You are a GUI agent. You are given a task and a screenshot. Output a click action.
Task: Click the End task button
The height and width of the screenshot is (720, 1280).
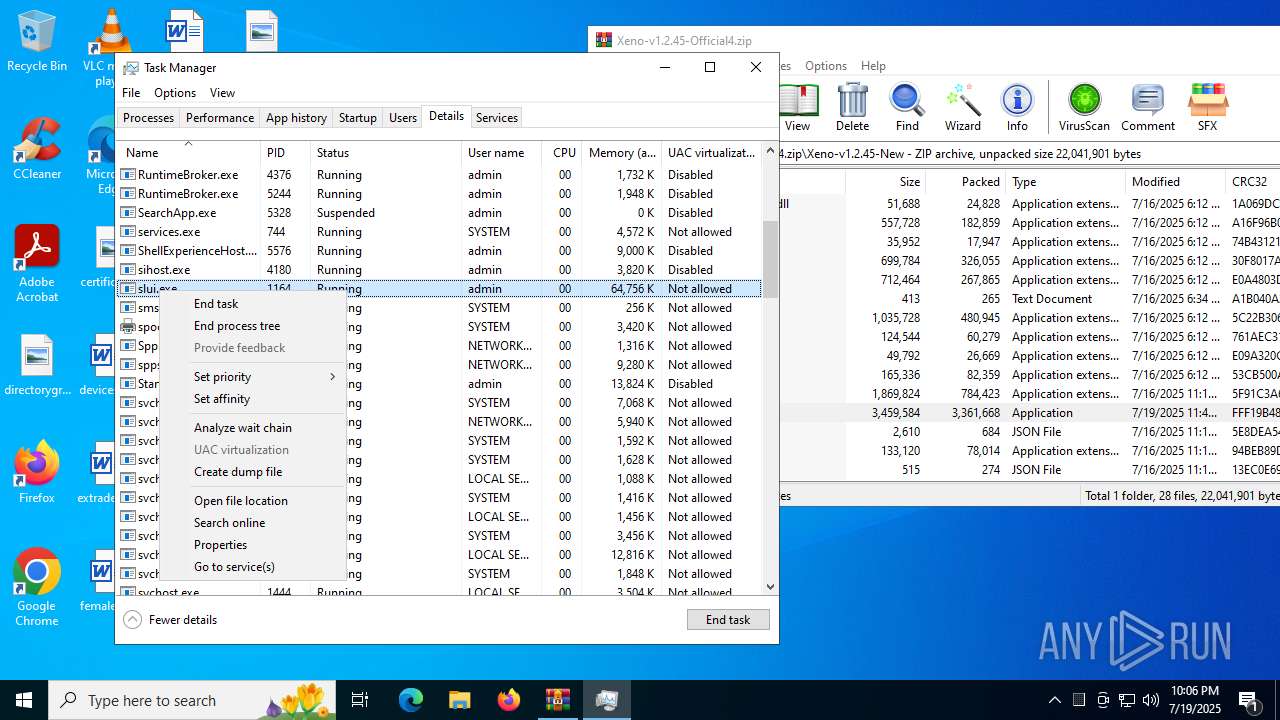[x=728, y=620]
